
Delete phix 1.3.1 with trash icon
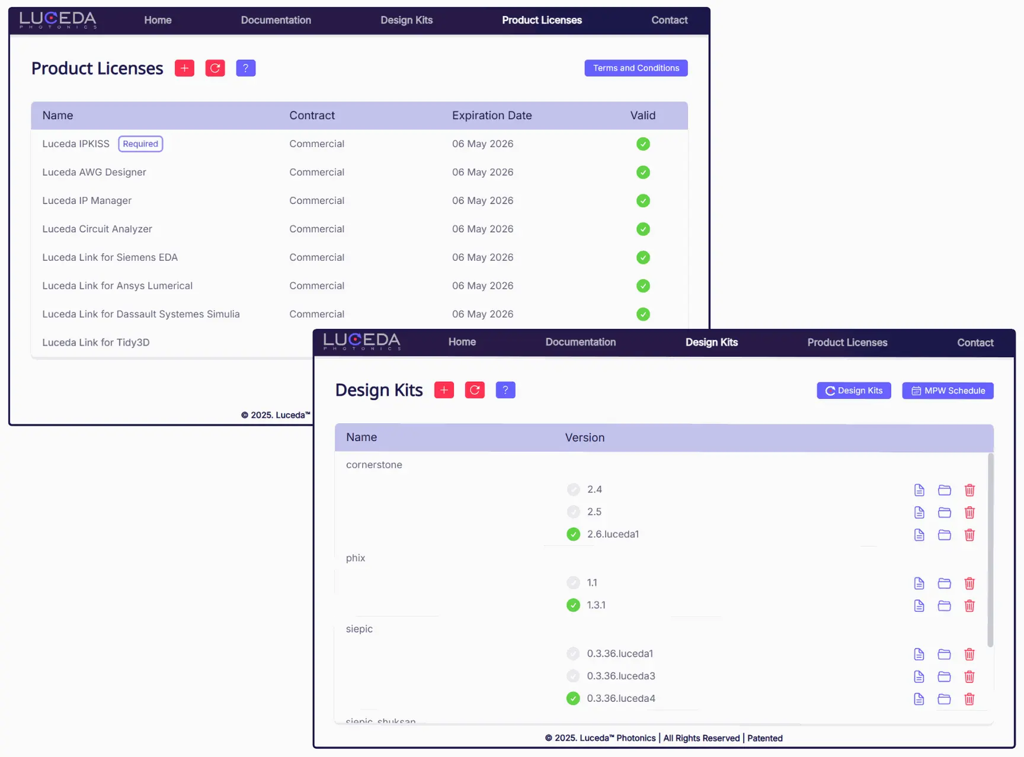click(x=970, y=605)
